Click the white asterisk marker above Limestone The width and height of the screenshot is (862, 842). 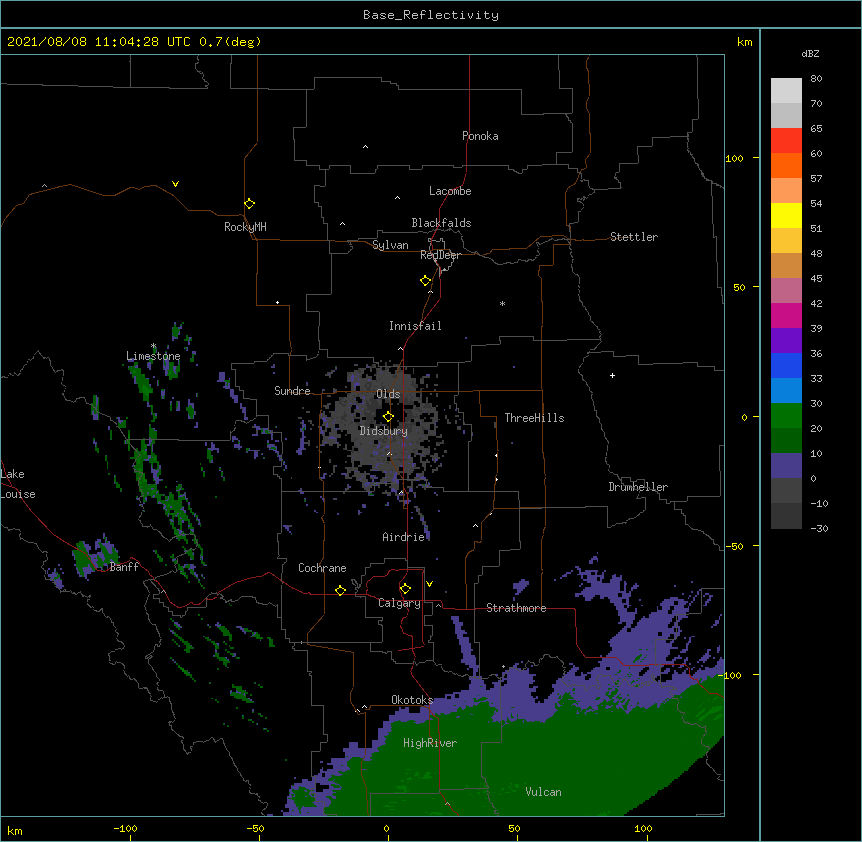point(154,346)
